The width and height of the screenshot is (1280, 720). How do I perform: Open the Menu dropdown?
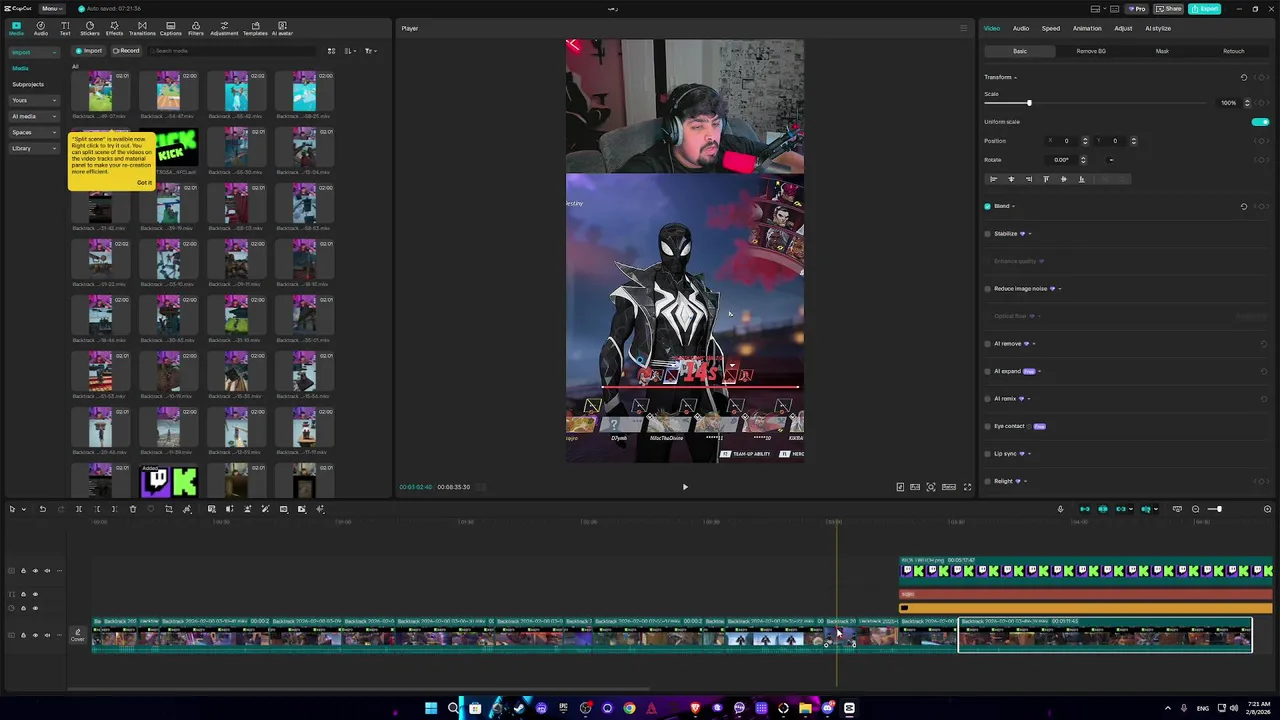coord(51,8)
